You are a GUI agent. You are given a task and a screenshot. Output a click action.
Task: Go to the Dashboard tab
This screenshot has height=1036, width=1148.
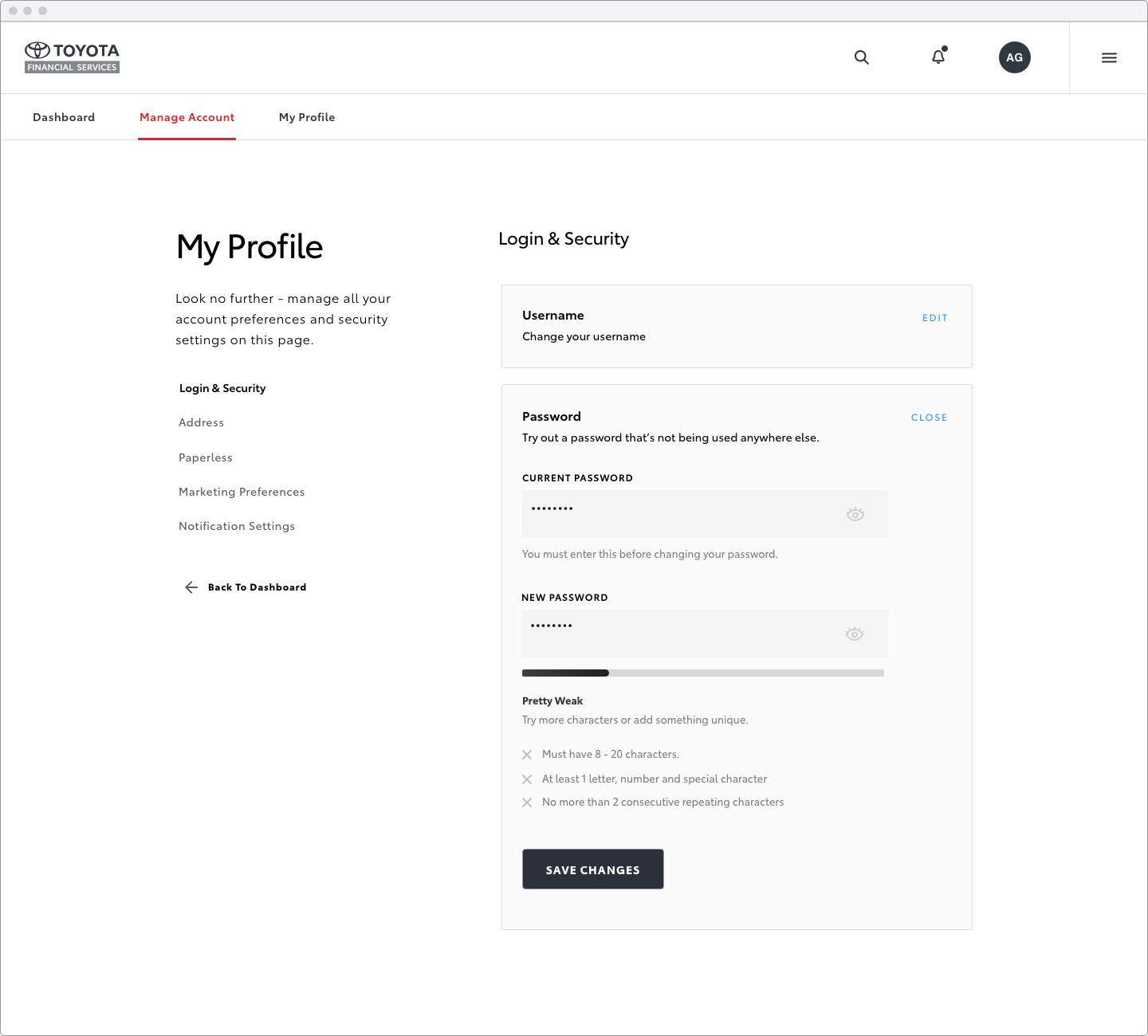point(64,117)
